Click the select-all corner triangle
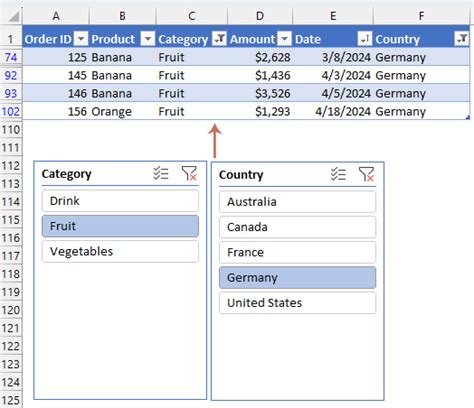474x408 pixels. coord(14,16)
